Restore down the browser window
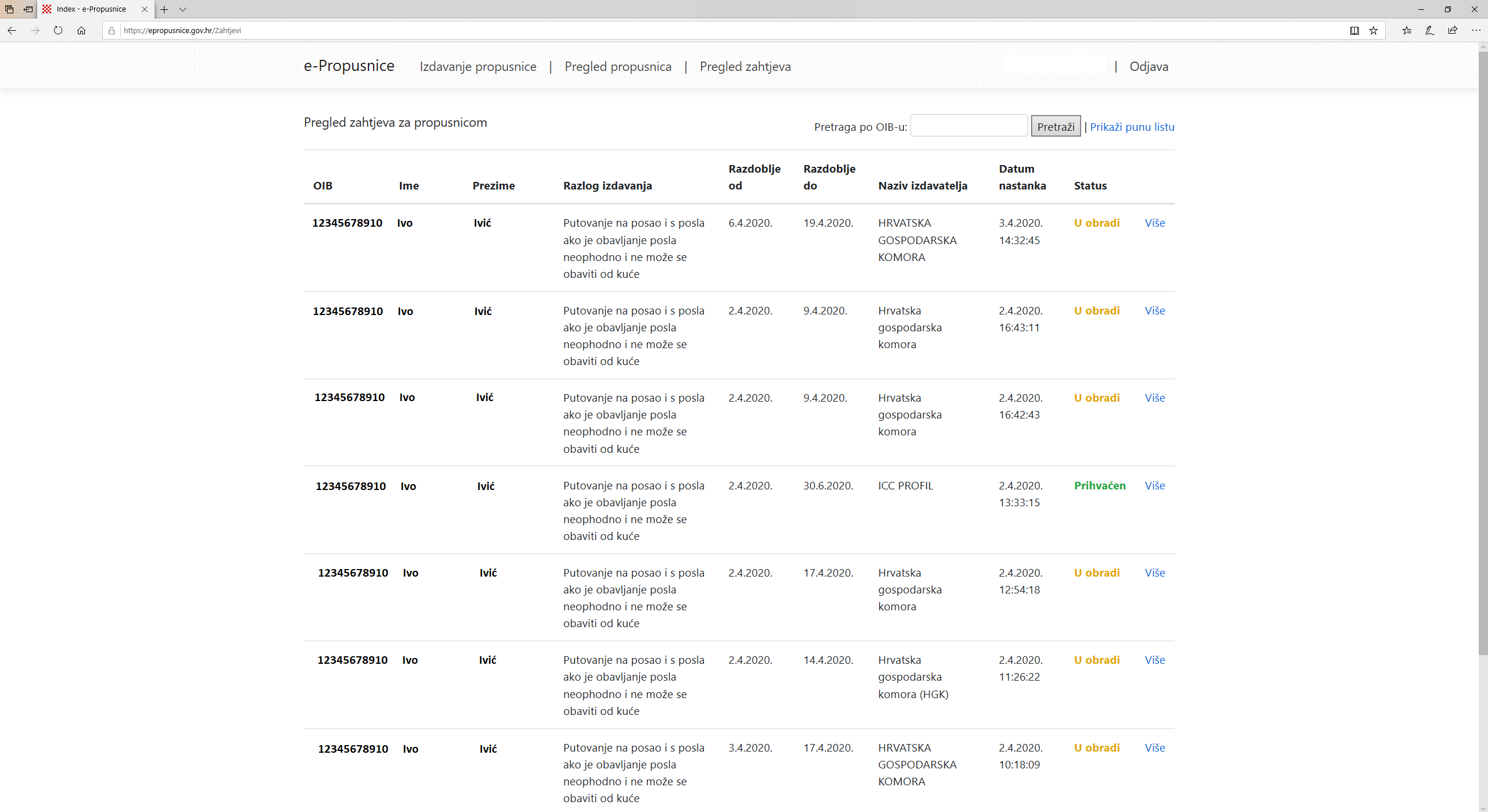The image size is (1488, 812). pos(1448,9)
